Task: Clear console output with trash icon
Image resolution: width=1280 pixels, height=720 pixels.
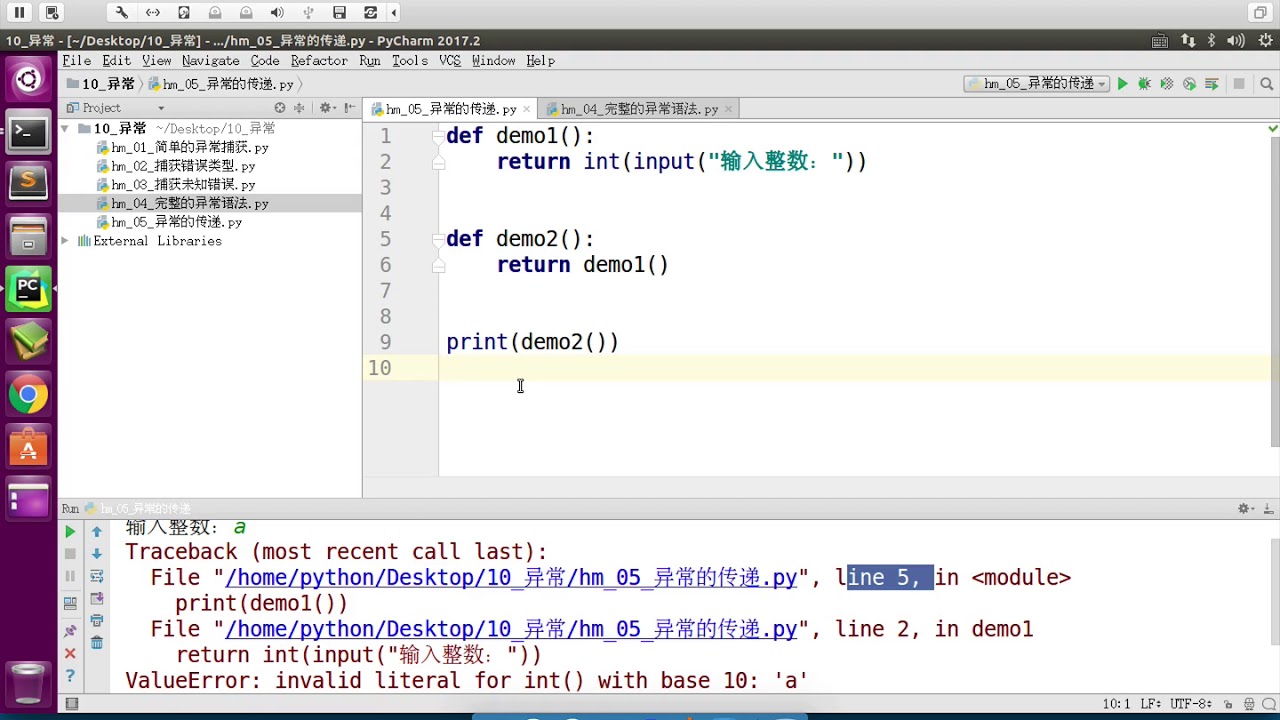Action: tap(97, 643)
